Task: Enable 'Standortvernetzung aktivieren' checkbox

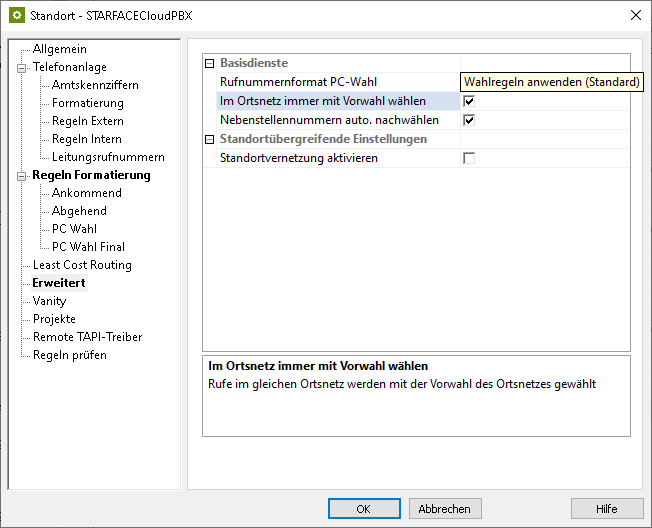Action: 469,158
